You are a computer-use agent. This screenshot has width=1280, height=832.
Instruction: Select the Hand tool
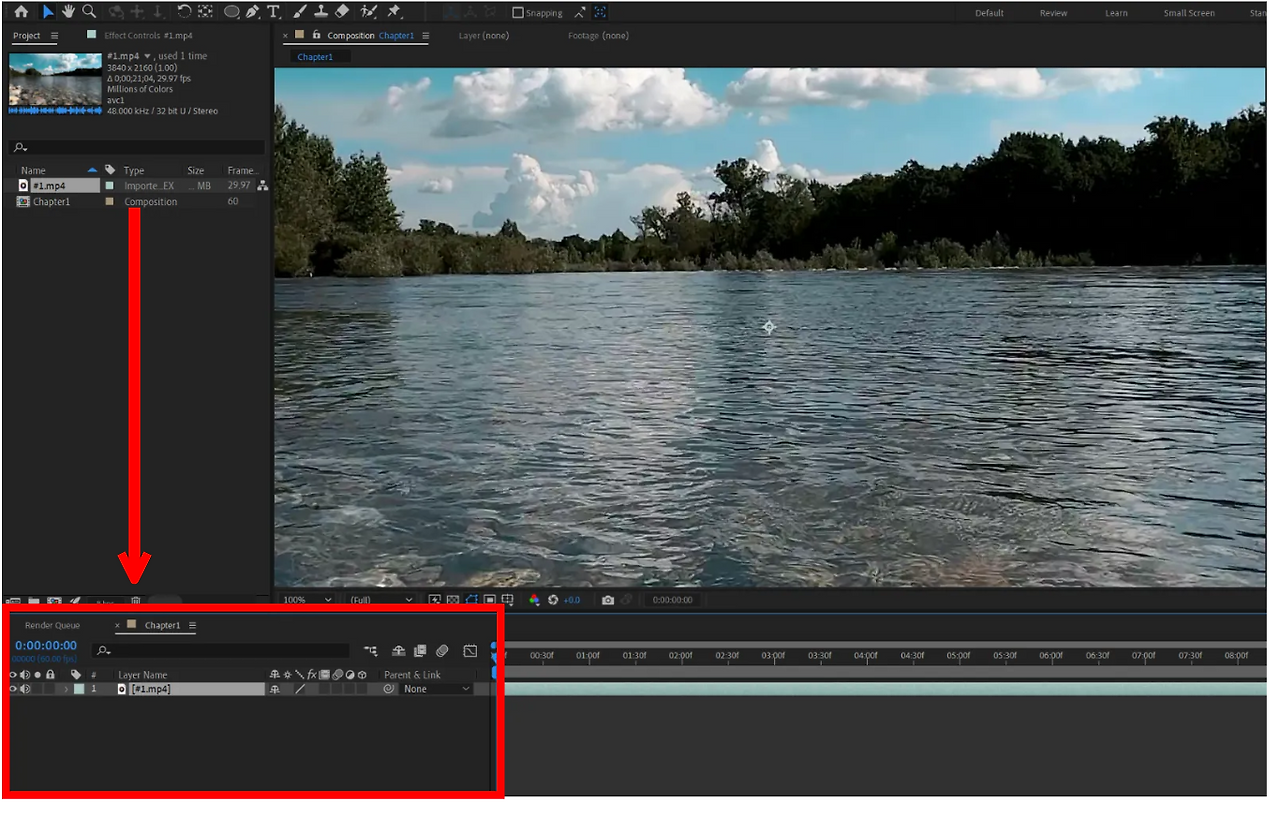[69, 12]
